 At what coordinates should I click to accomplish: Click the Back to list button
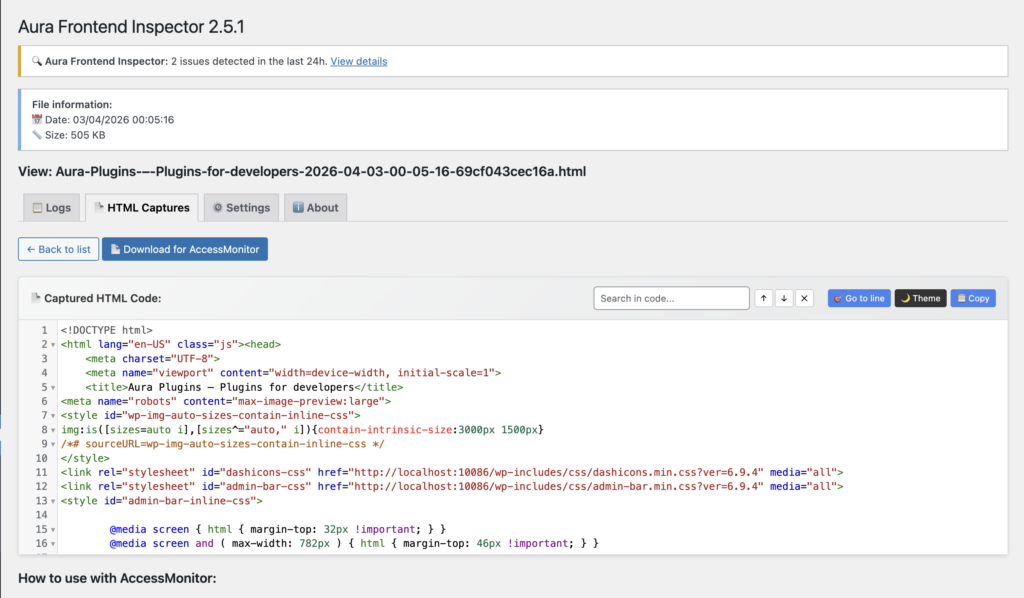tap(58, 249)
